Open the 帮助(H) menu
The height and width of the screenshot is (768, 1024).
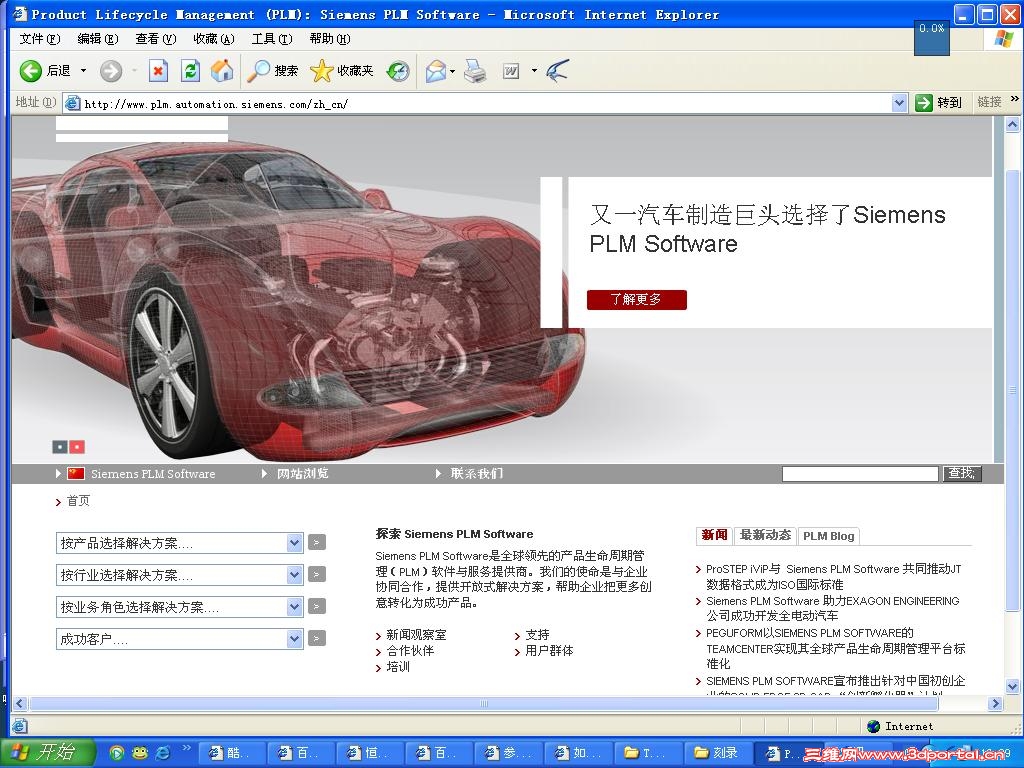(x=330, y=39)
